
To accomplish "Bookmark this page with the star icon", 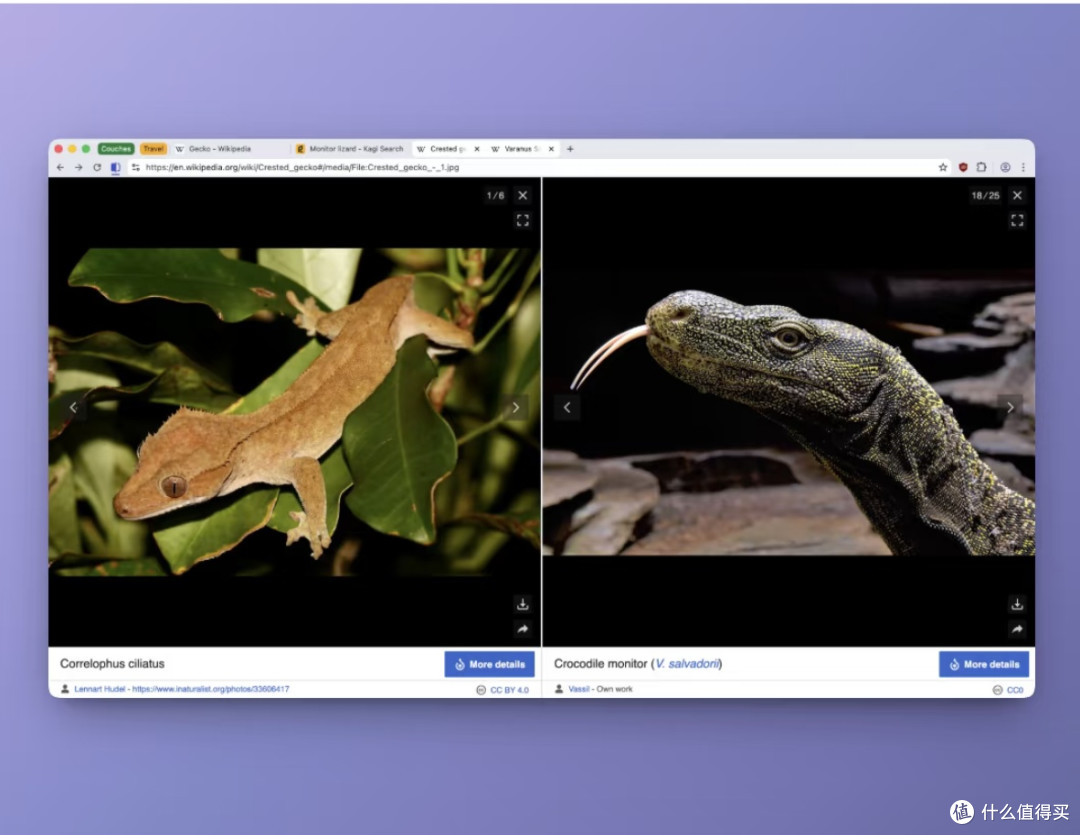I will pyautogui.click(x=943, y=167).
